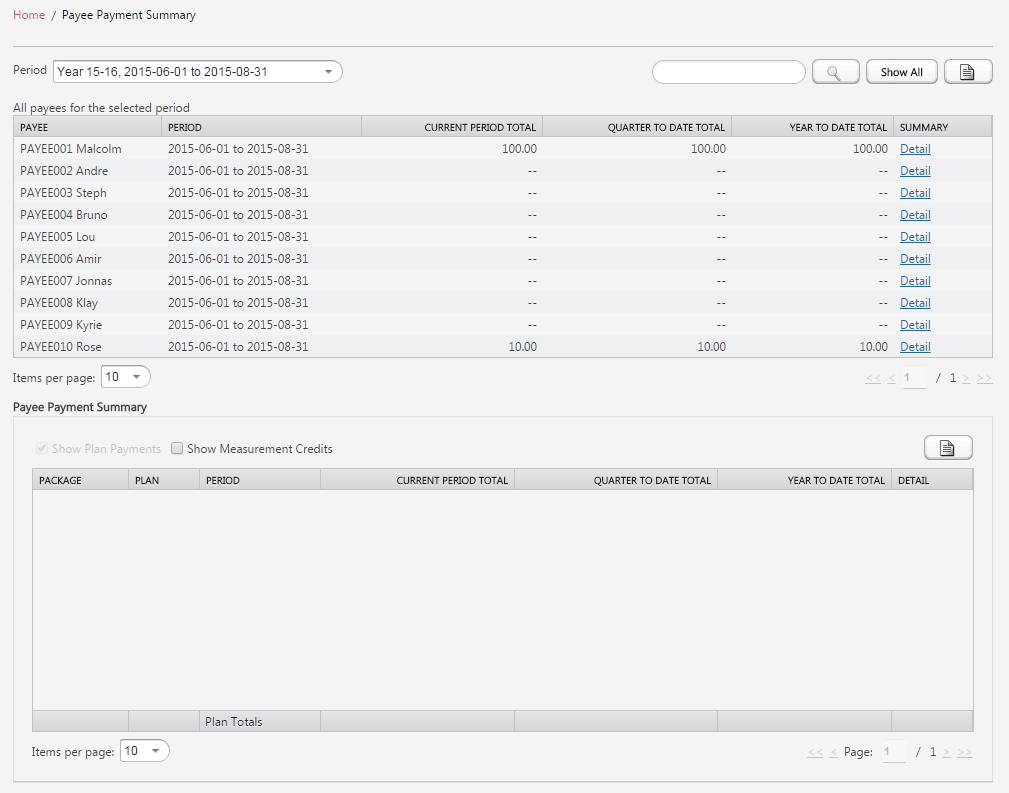Jump to first page of plan table
Image resolution: width=1009 pixels, height=793 pixels.
click(815, 752)
